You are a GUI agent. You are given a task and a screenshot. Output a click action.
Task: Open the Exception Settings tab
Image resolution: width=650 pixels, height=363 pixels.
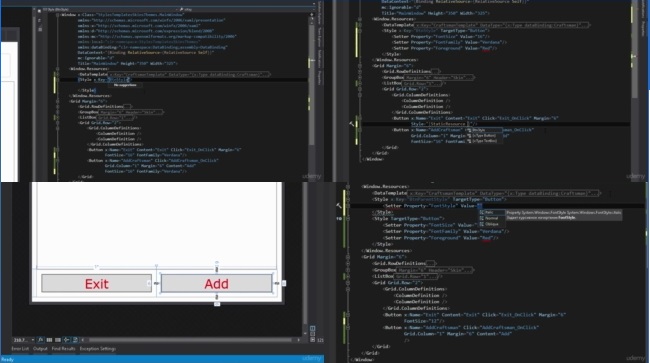coord(98,349)
